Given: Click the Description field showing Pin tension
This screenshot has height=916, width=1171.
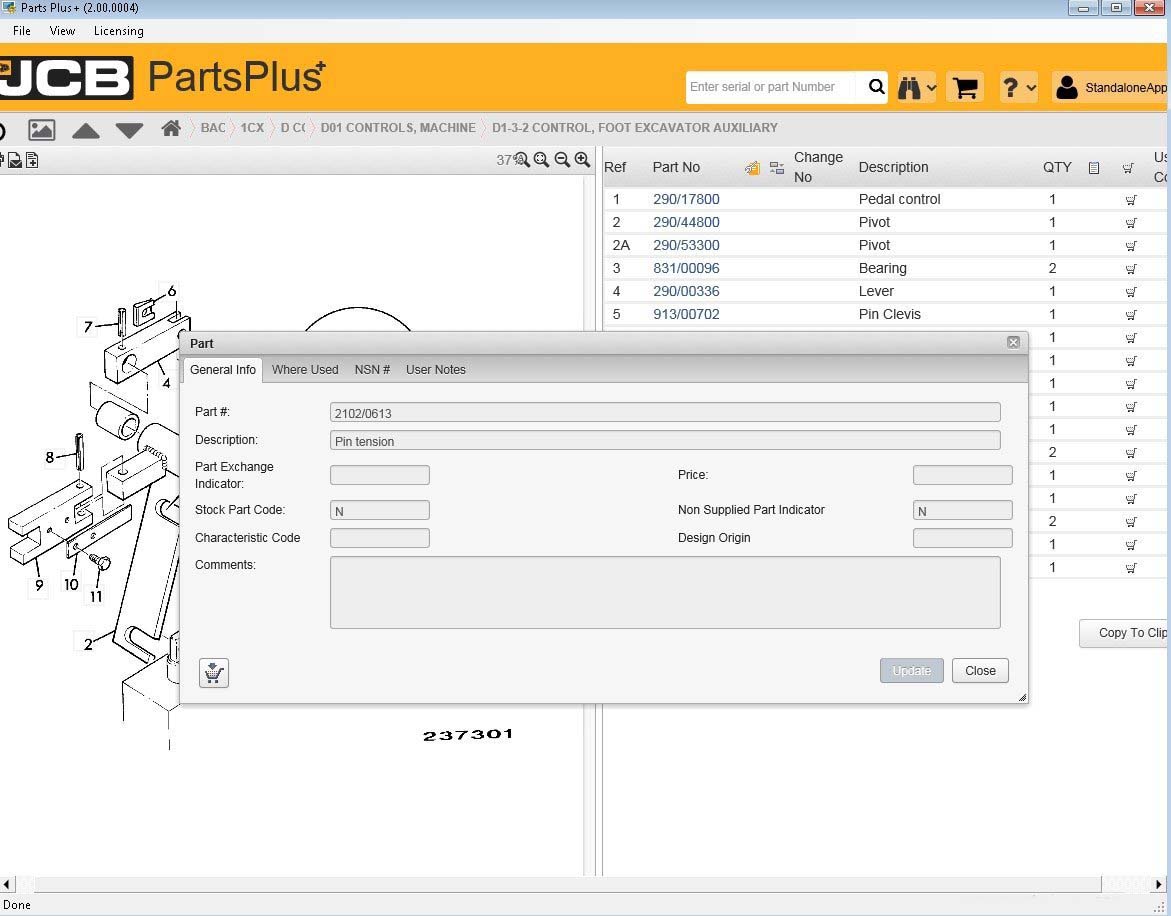Looking at the screenshot, I should pyautogui.click(x=665, y=440).
